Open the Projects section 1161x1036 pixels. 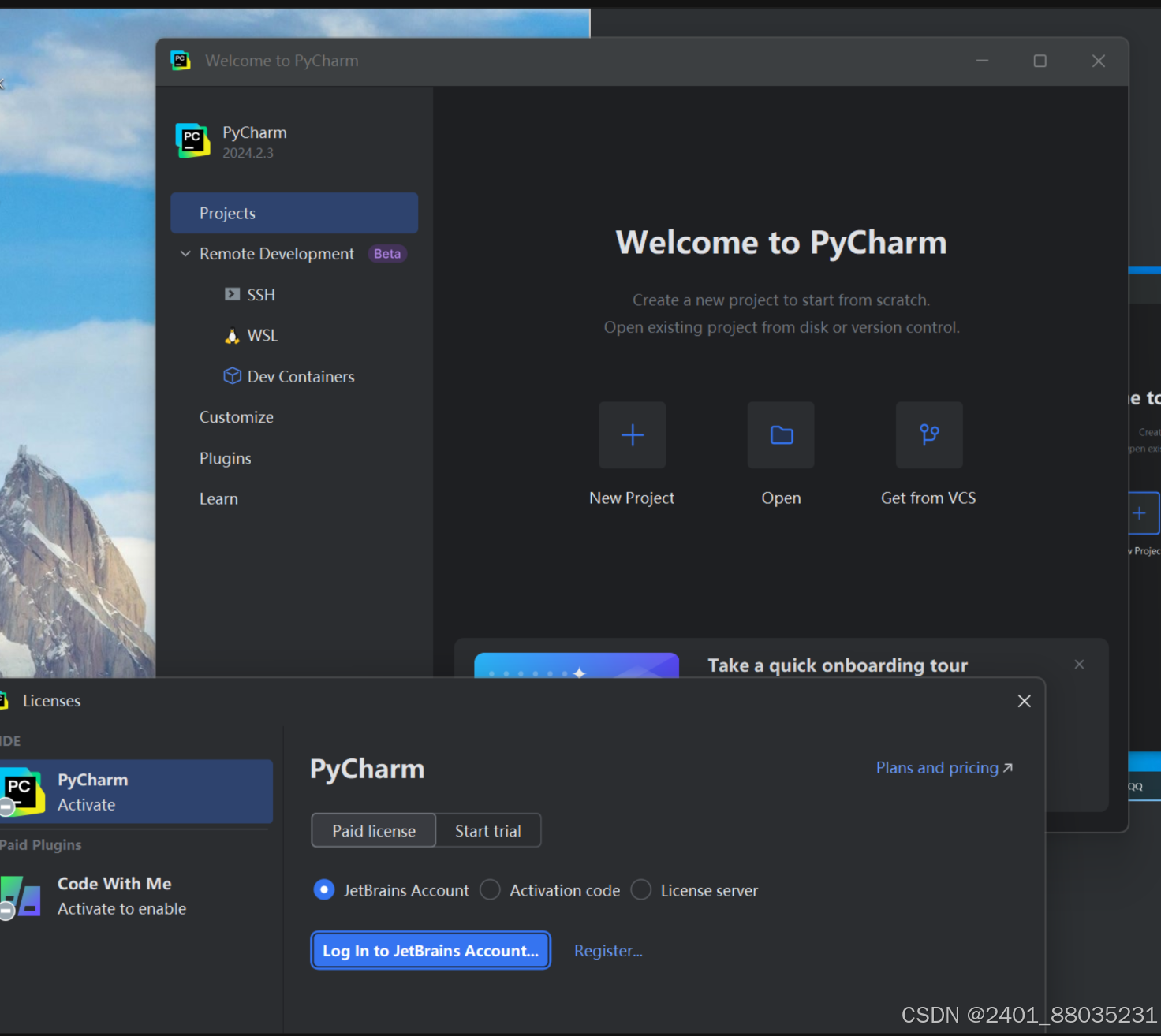tap(294, 213)
